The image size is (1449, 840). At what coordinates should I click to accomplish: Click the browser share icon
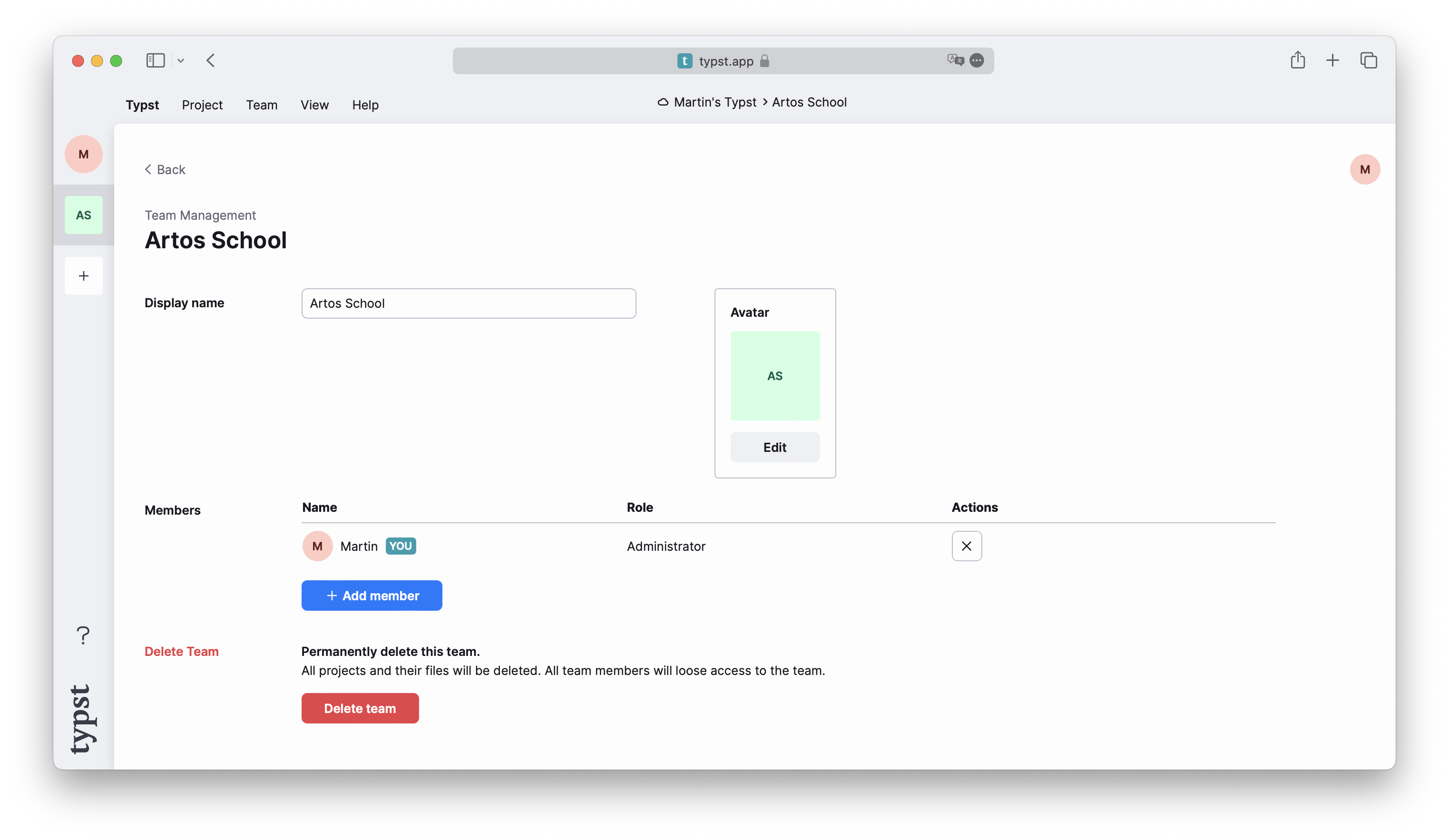tap(1297, 60)
